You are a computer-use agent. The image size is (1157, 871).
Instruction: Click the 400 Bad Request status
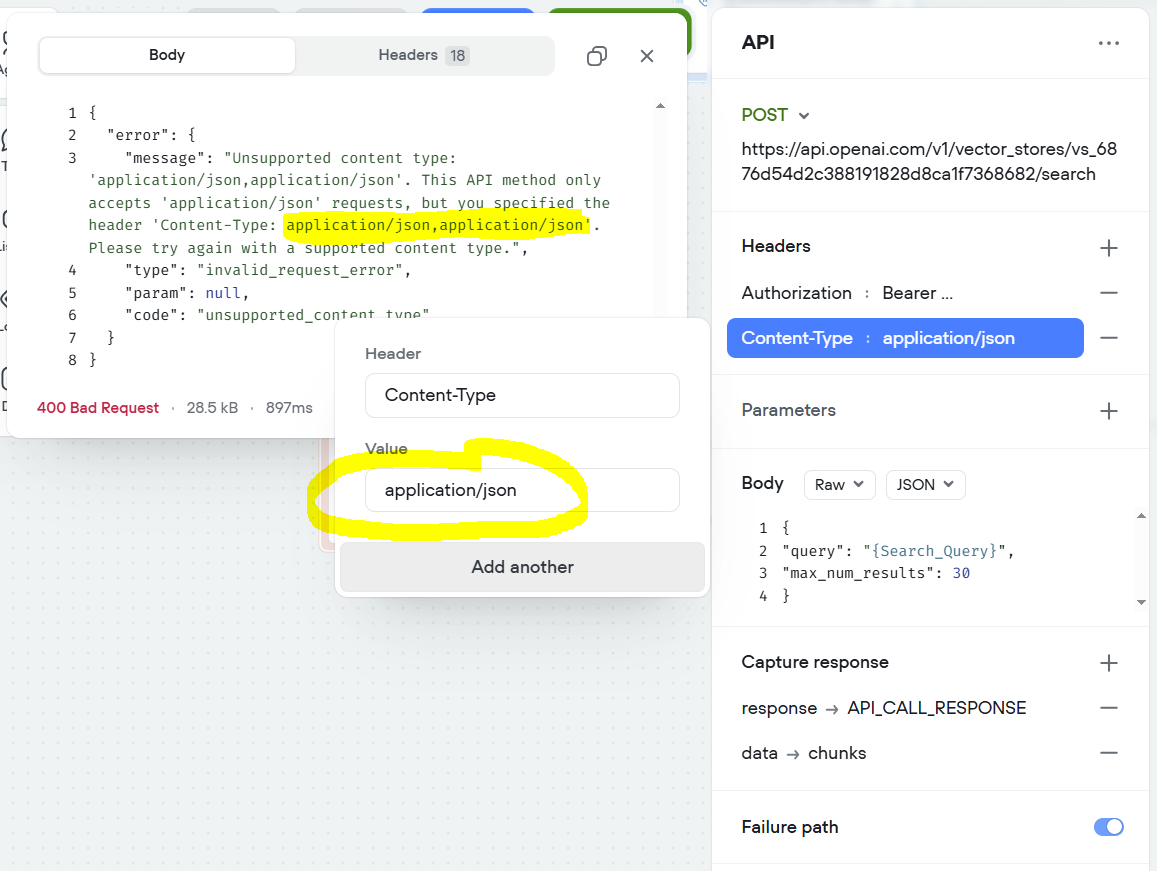(97, 408)
